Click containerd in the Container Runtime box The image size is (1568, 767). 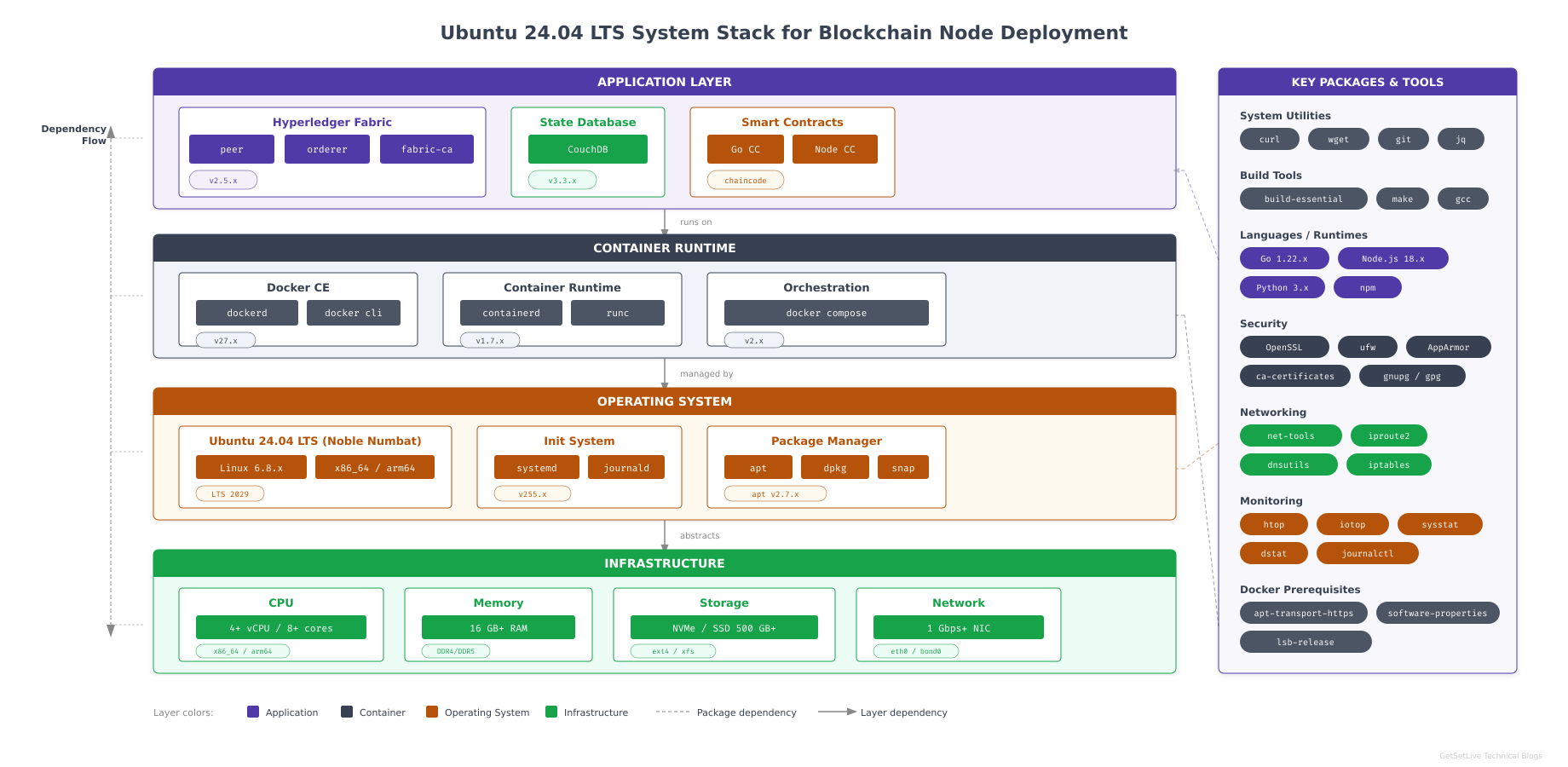(x=510, y=312)
